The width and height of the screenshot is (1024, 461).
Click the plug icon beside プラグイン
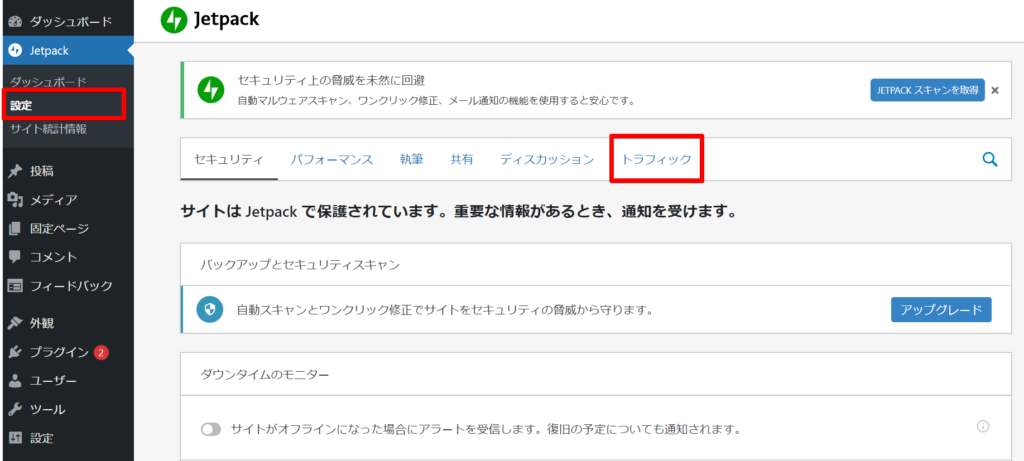click(15, 353)
